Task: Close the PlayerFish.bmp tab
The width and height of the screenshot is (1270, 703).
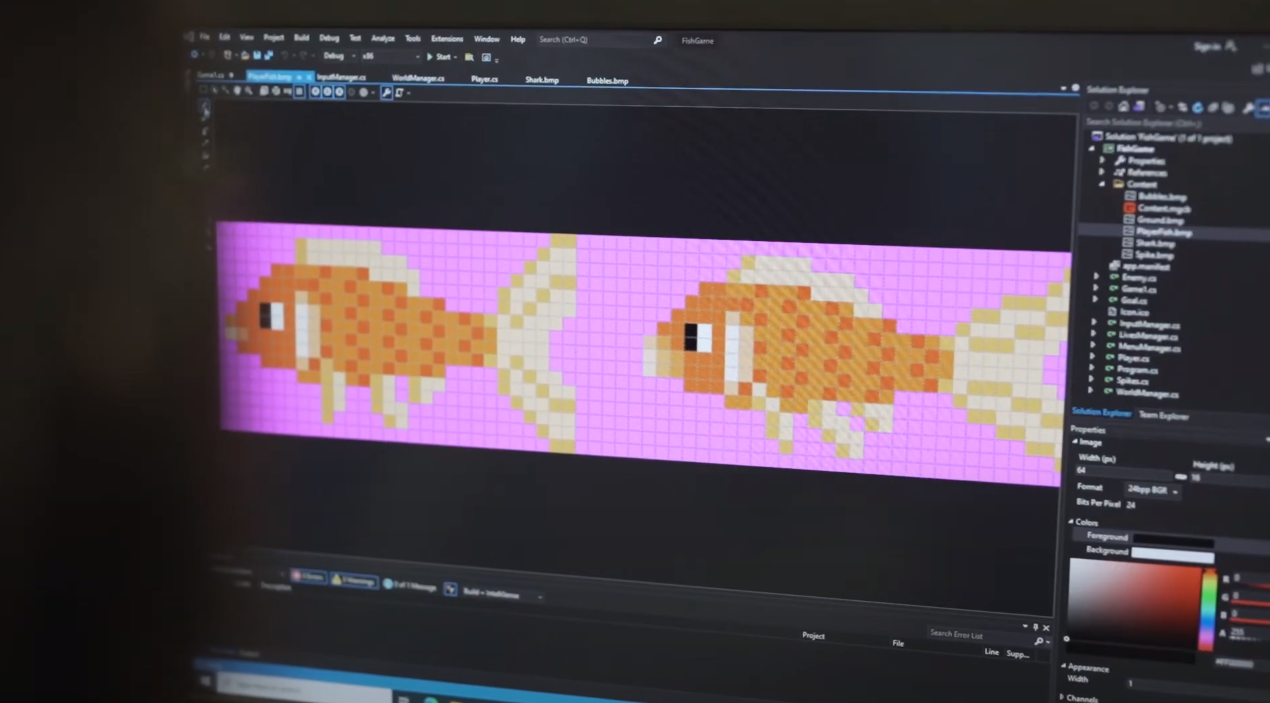Action: click(x=309, y=77)
